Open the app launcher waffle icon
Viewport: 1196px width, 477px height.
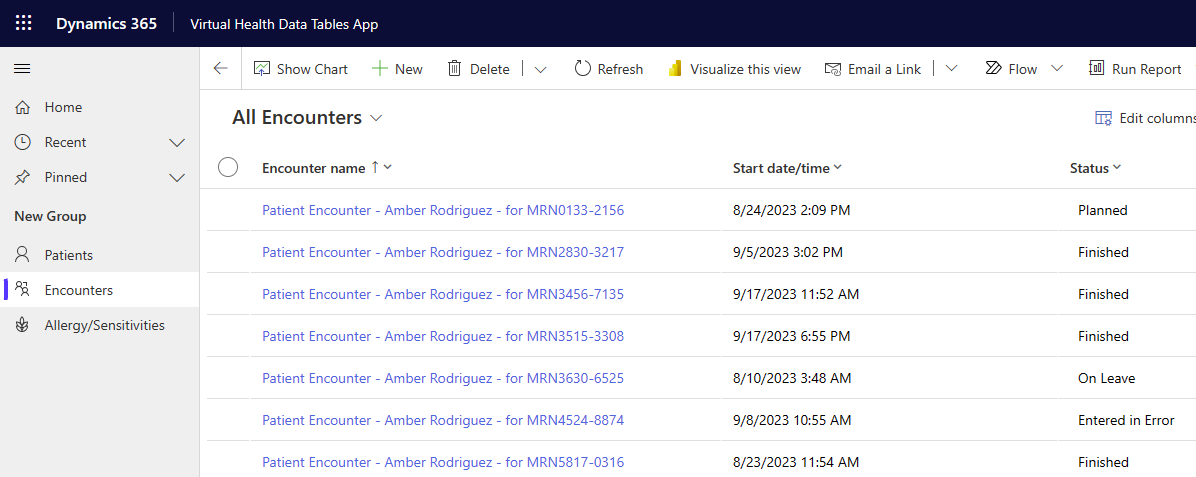tap(24, 23)
